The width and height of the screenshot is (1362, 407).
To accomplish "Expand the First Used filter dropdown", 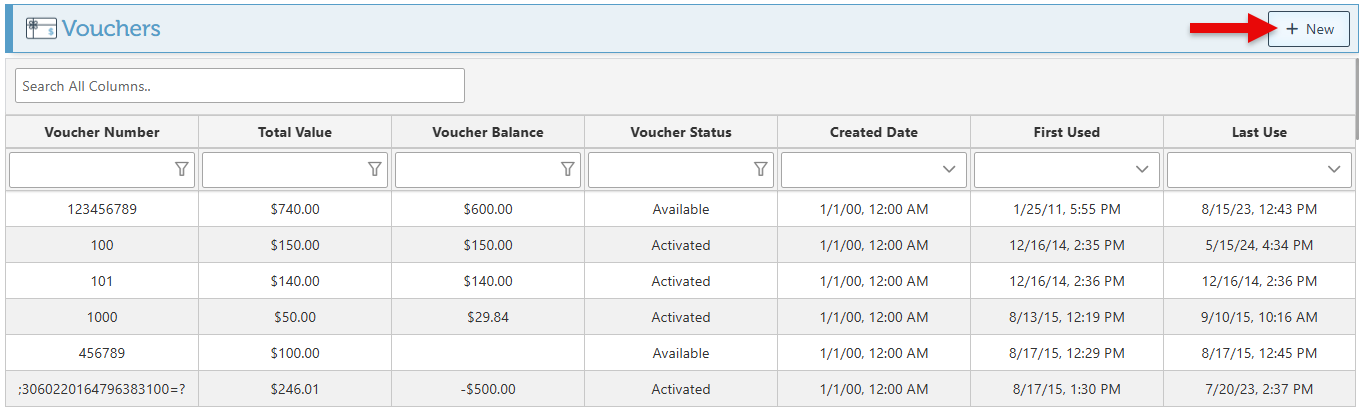I will pyautogui.click(x=1142, y=170).
